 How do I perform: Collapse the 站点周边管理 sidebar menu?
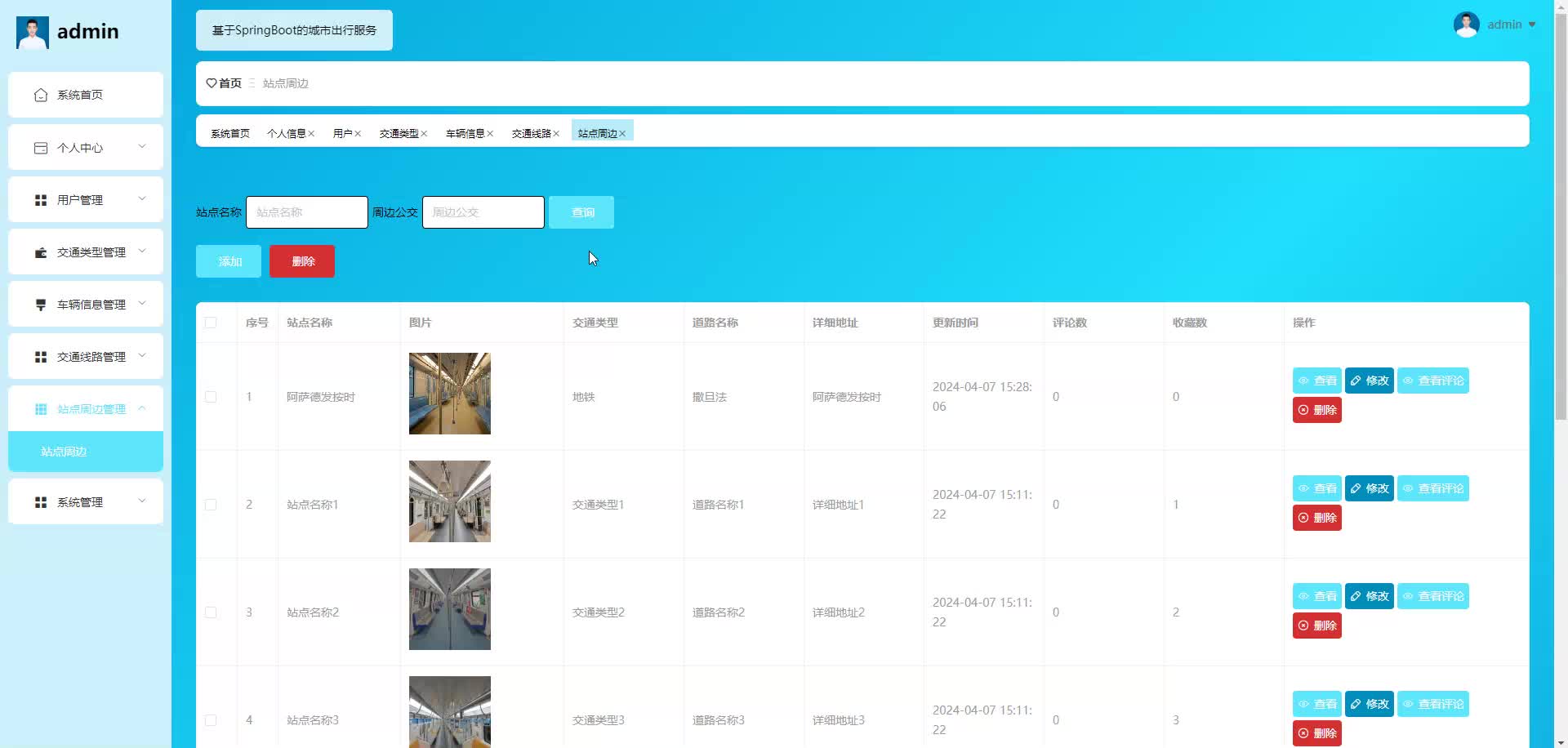86,408
